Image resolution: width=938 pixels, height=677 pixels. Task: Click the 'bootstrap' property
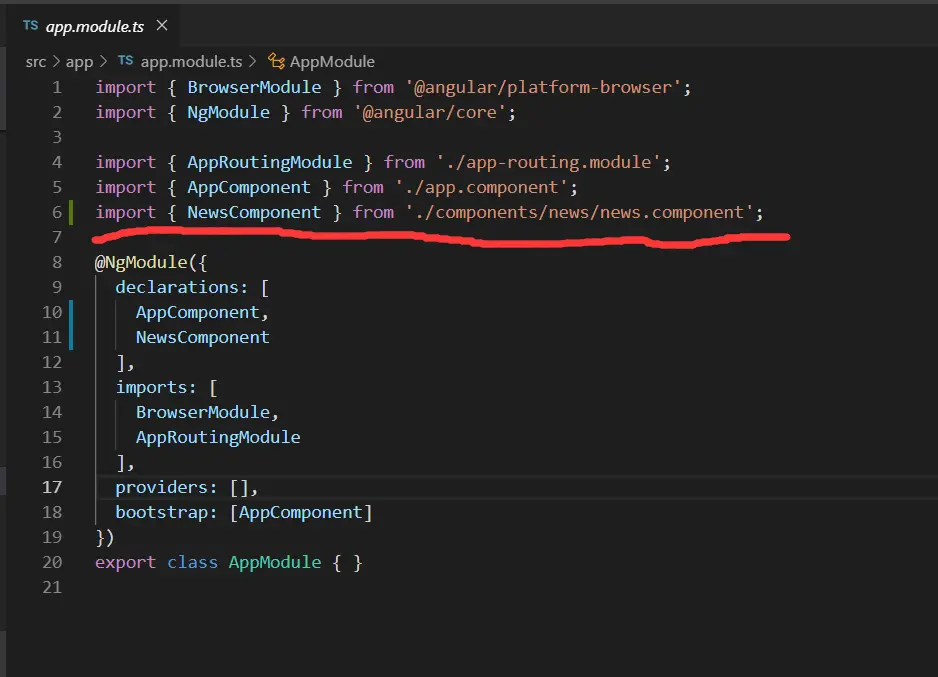pos(162,513)
